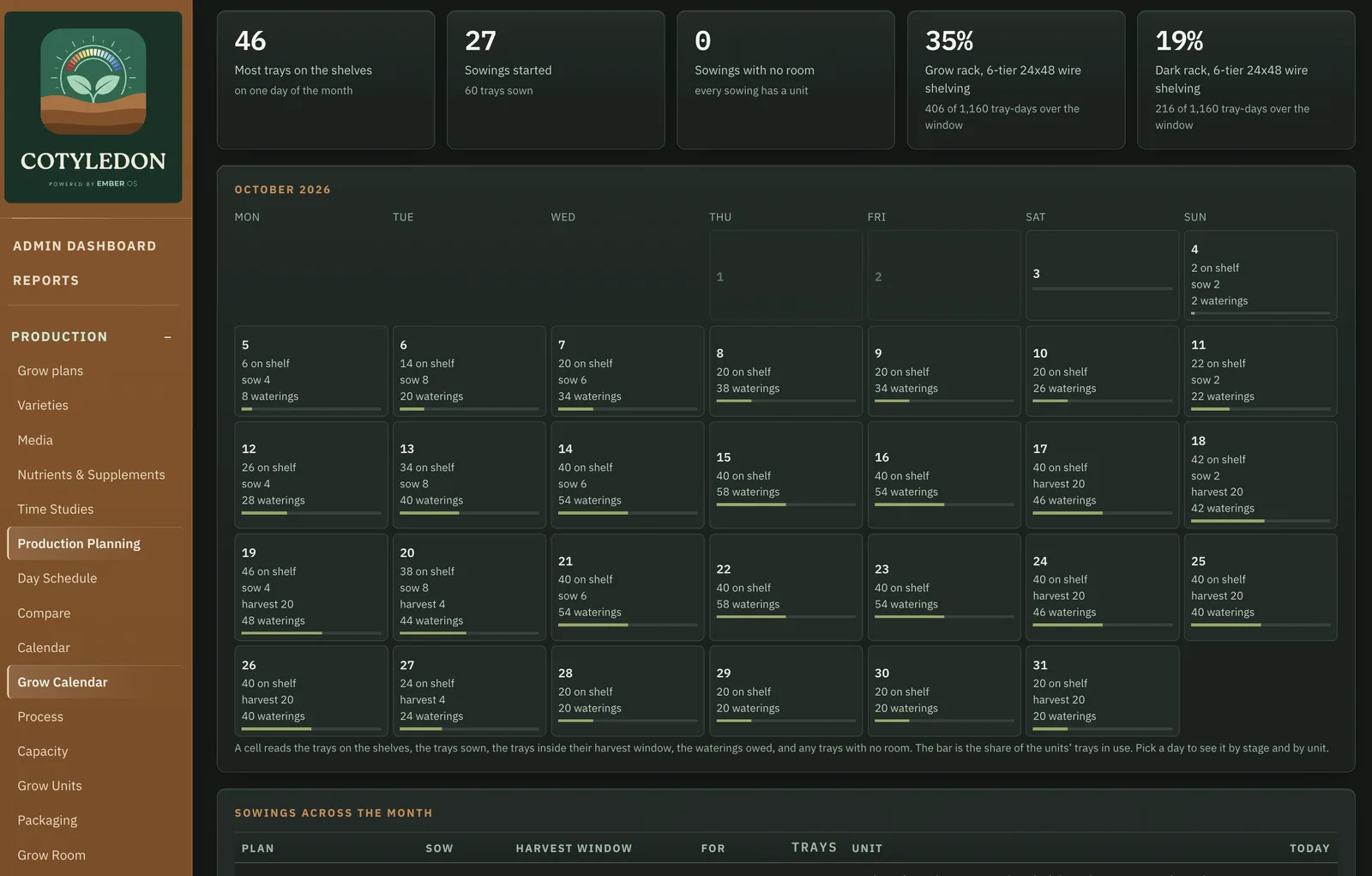Image resolution: width=1372 pixels, height=876 pixels.
Task: Open the Varieties page
Action: (x=43, y=405)
